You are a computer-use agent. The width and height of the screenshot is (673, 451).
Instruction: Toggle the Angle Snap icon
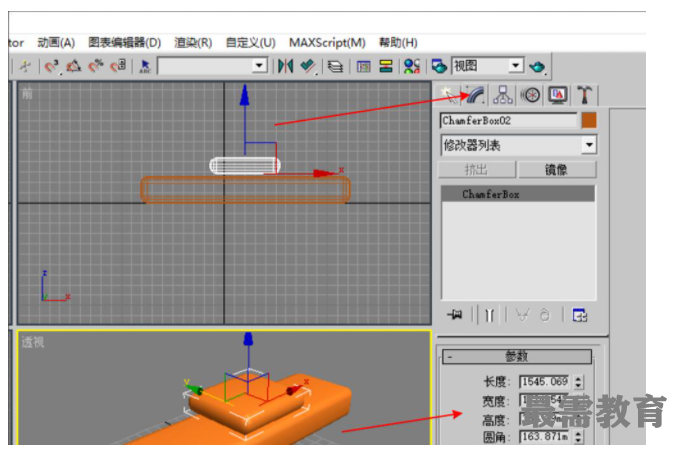point(74,67)
